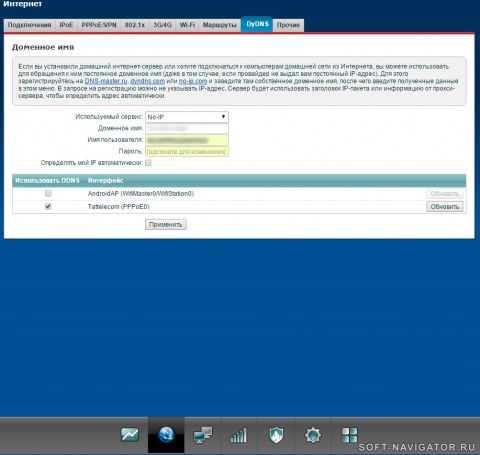
Task: Open the system settings gear icon
Action: (x=313, y=435)
